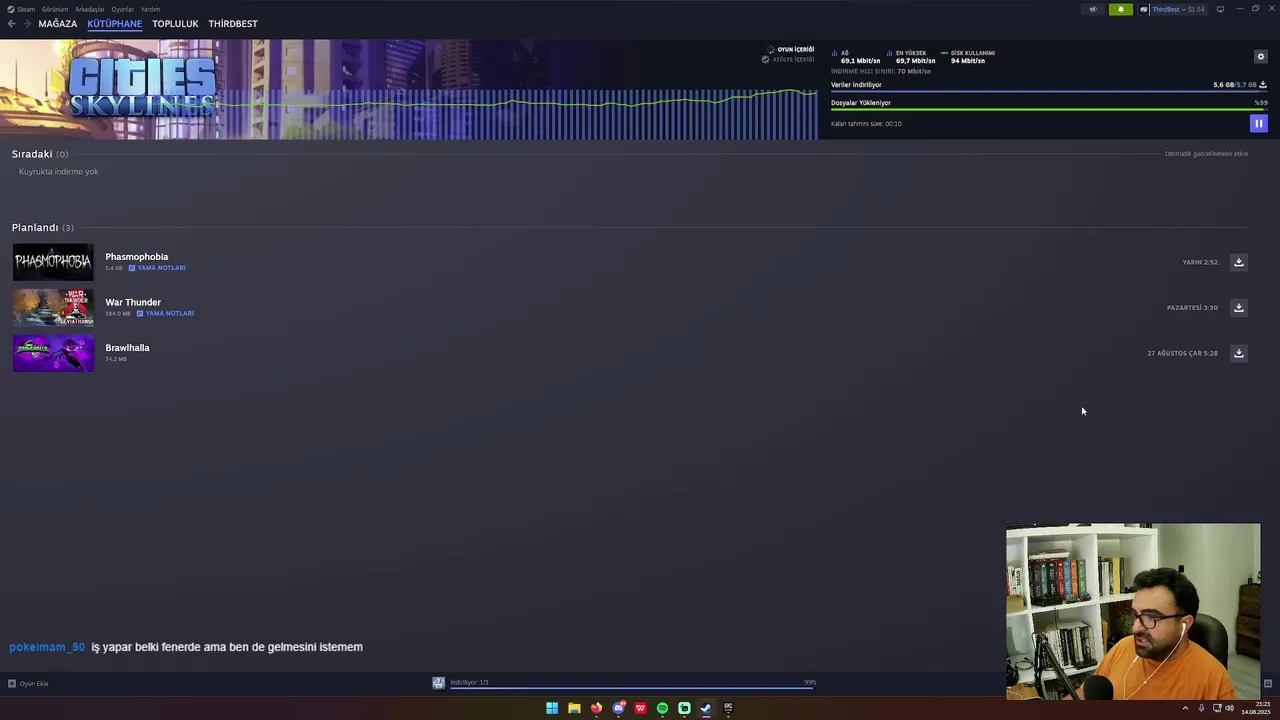Click the Brawlhalla title text

pyautogui.click(x=127, y=348)
